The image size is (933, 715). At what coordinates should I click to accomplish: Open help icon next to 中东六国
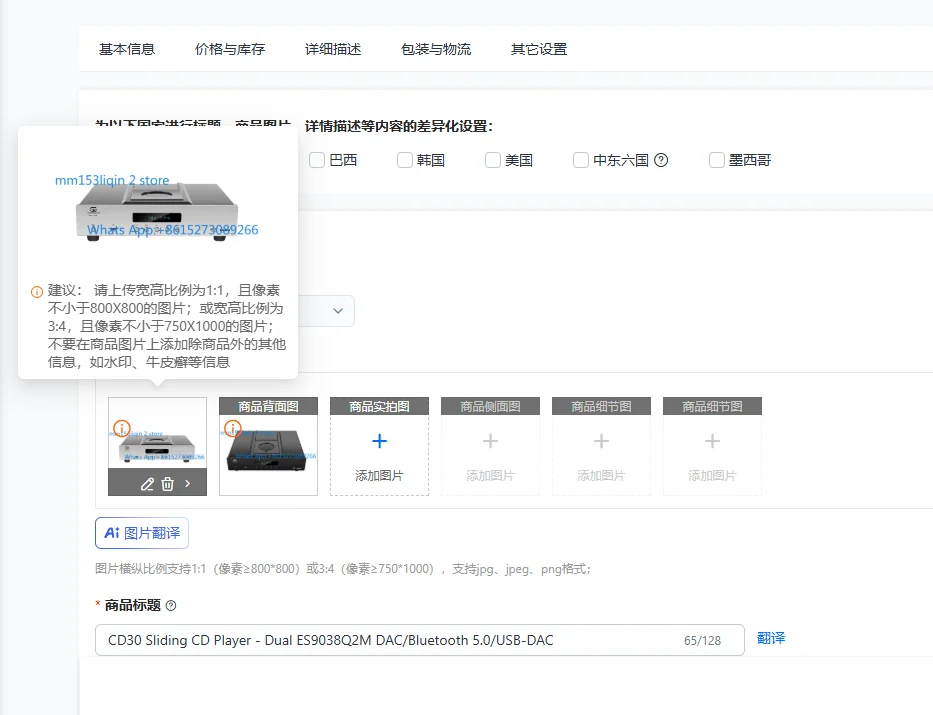(661, 160)
